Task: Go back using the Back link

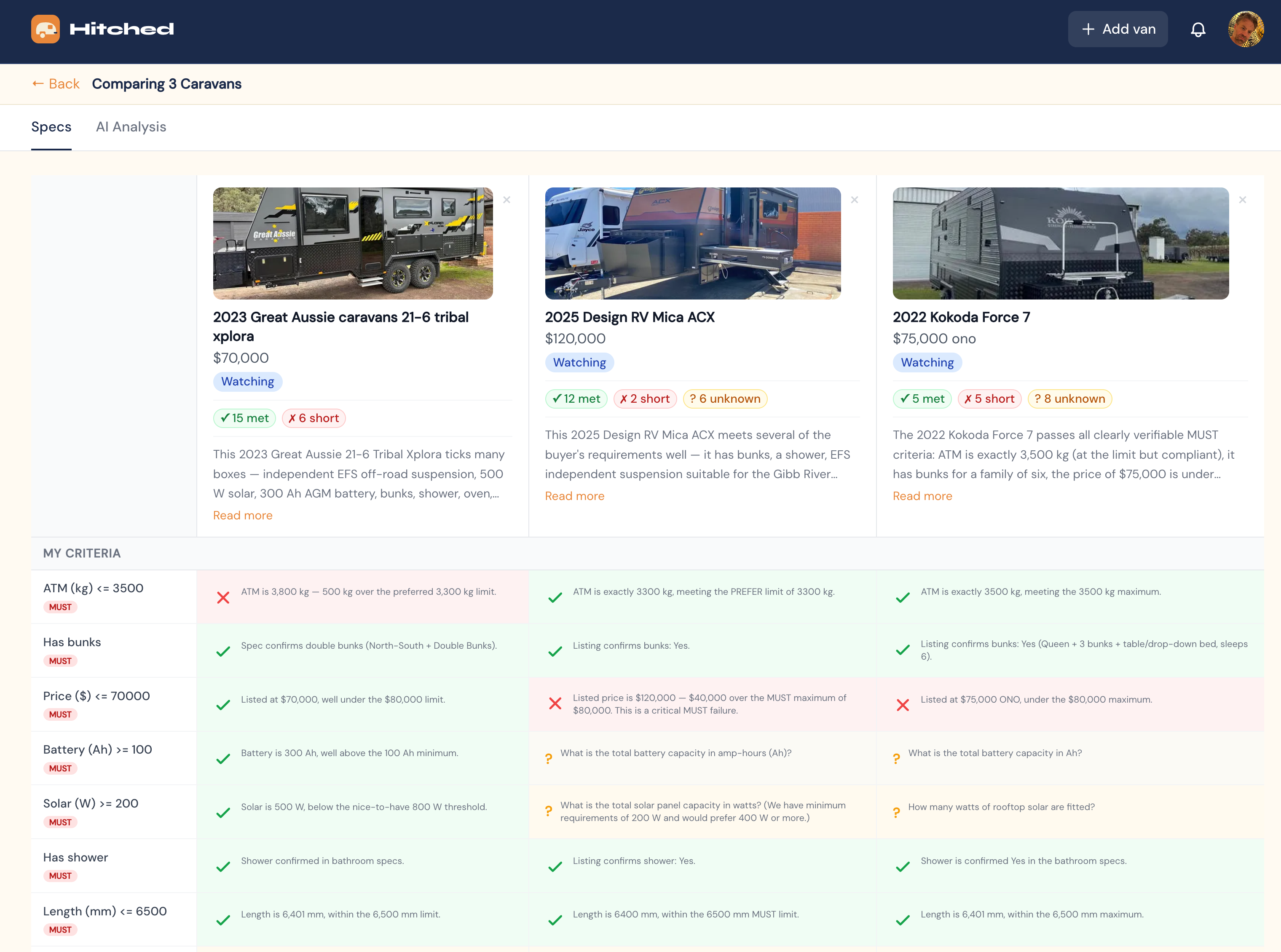Action: coord(55,84)
